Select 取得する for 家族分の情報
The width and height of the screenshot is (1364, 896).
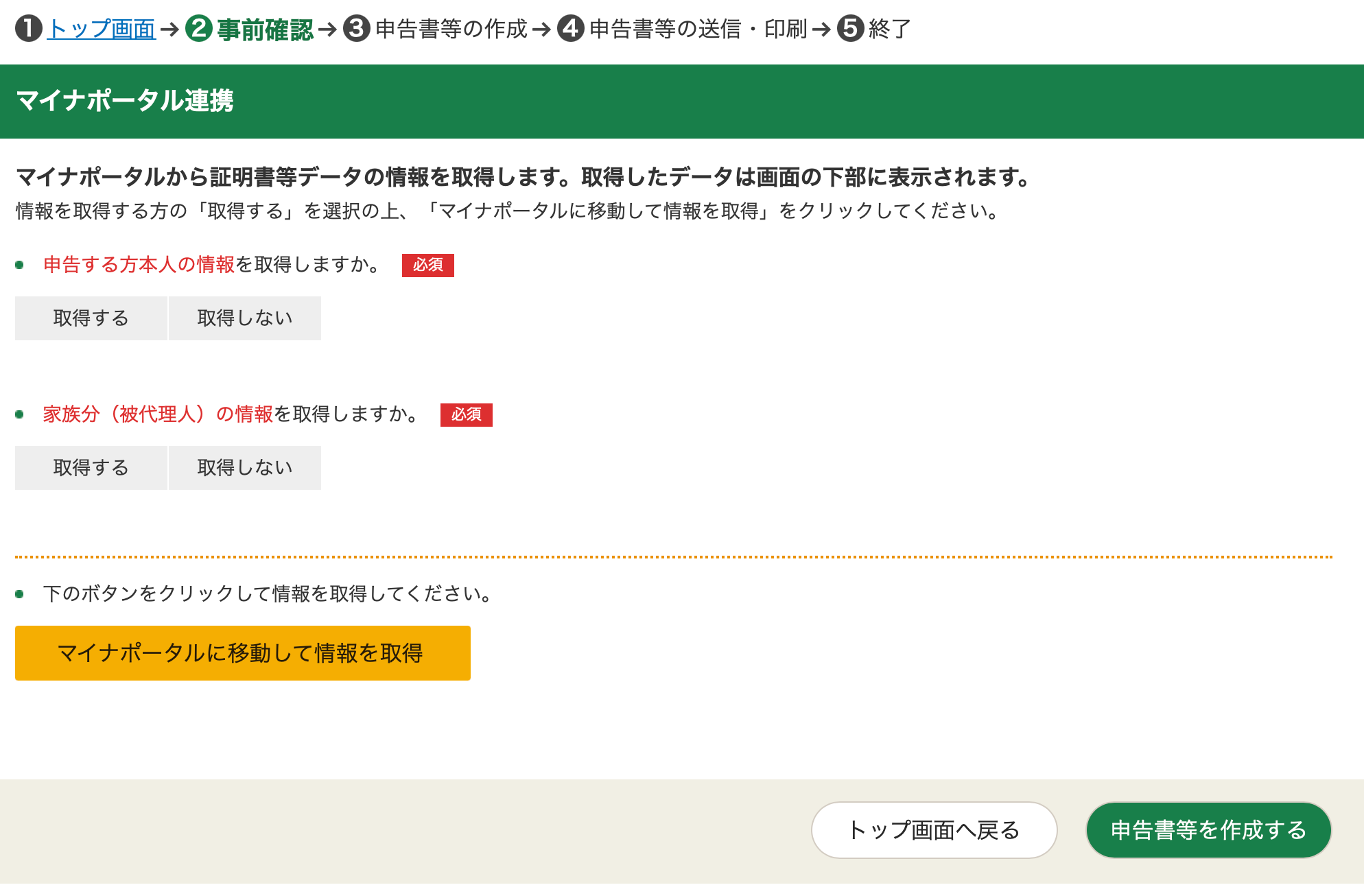point(91,468)
